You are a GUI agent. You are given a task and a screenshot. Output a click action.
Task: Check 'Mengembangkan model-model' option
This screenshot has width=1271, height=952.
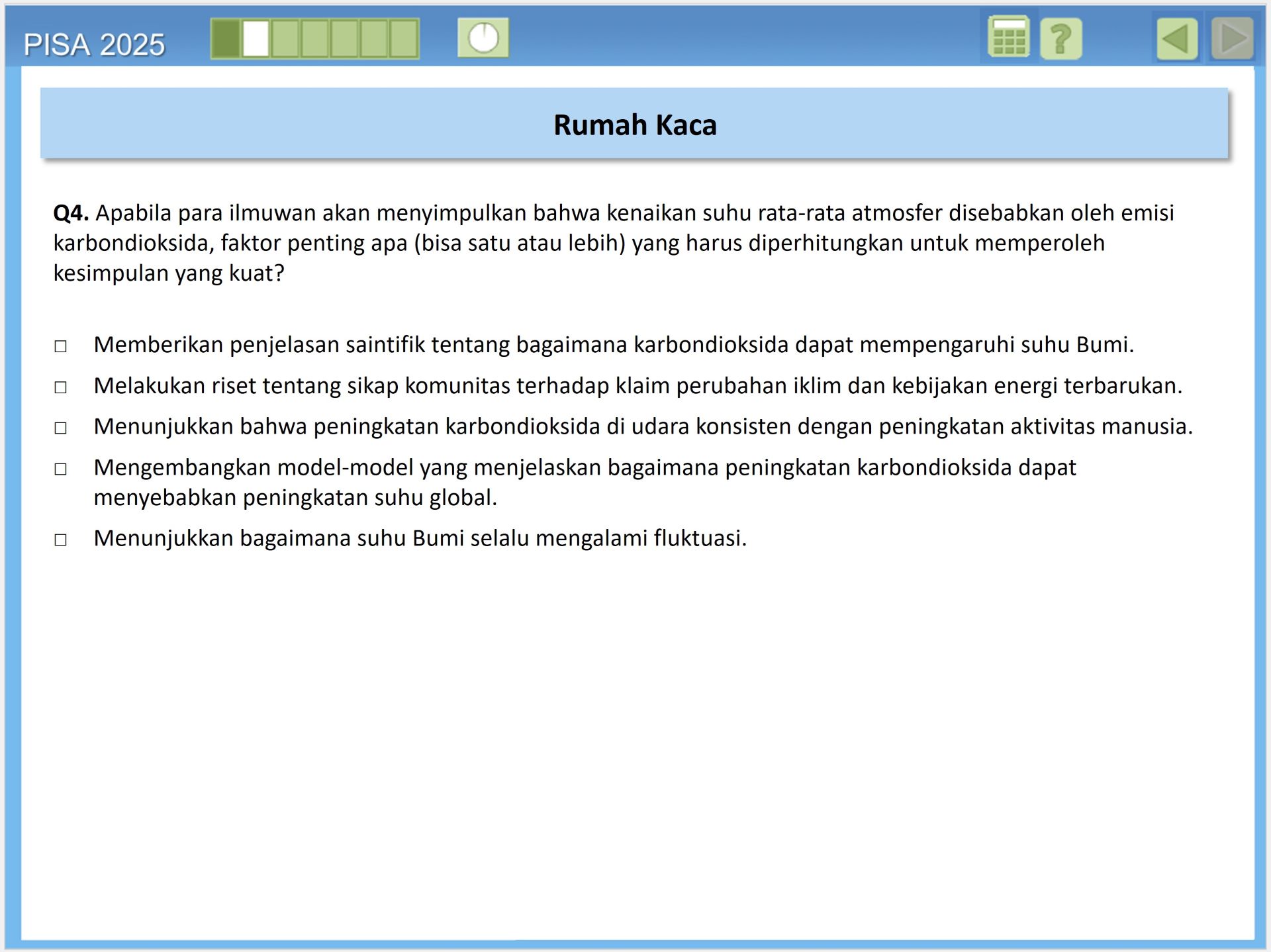tap(61, 469)
